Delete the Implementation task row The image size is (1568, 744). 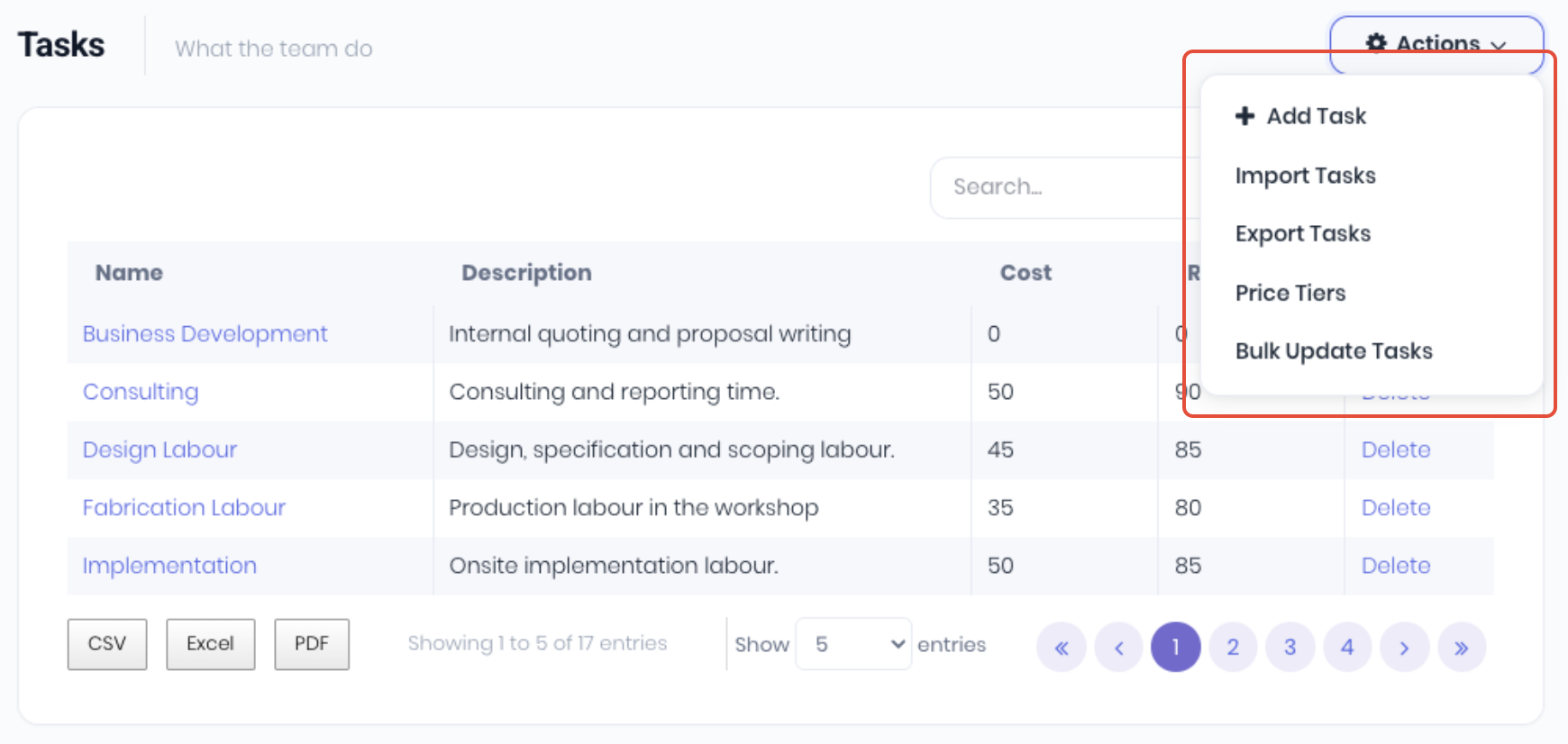coord(1395,566)
